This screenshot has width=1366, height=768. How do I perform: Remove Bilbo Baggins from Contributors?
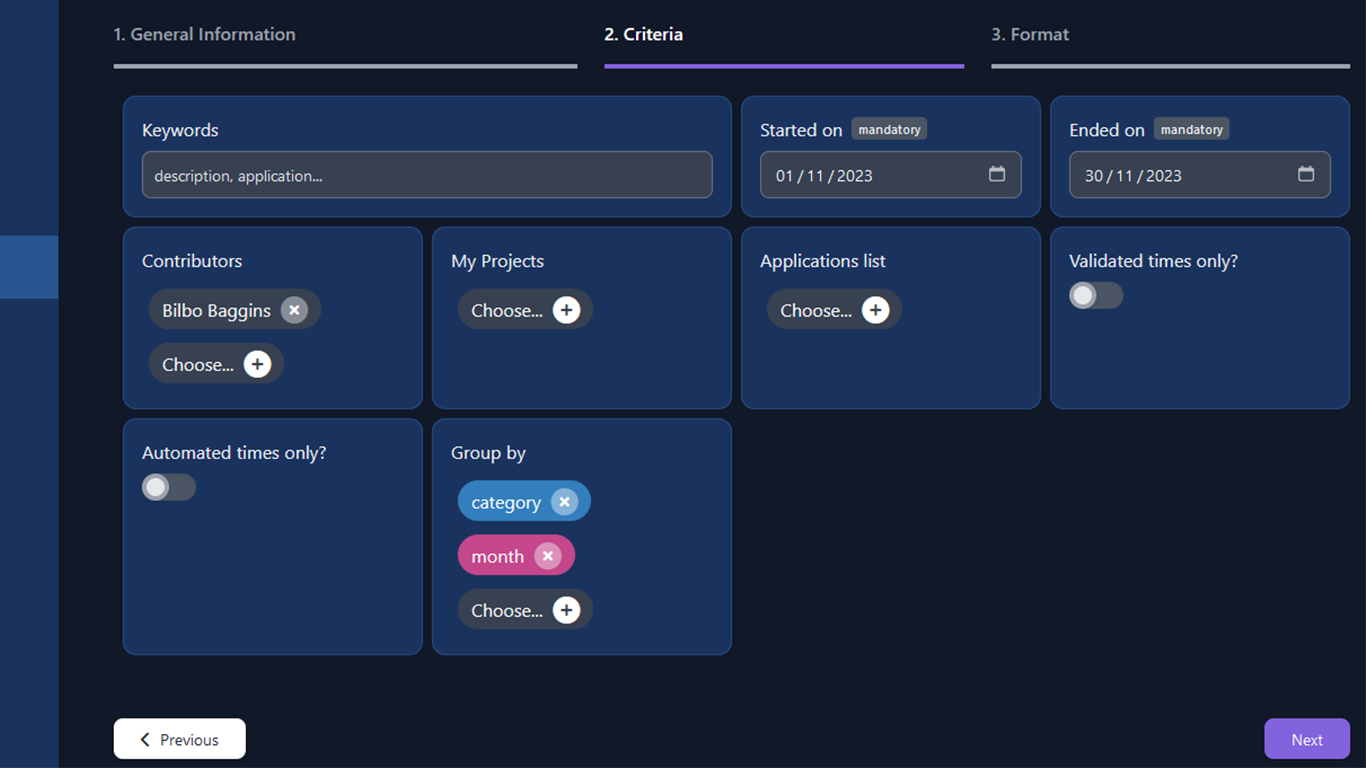tap(294, 310)
